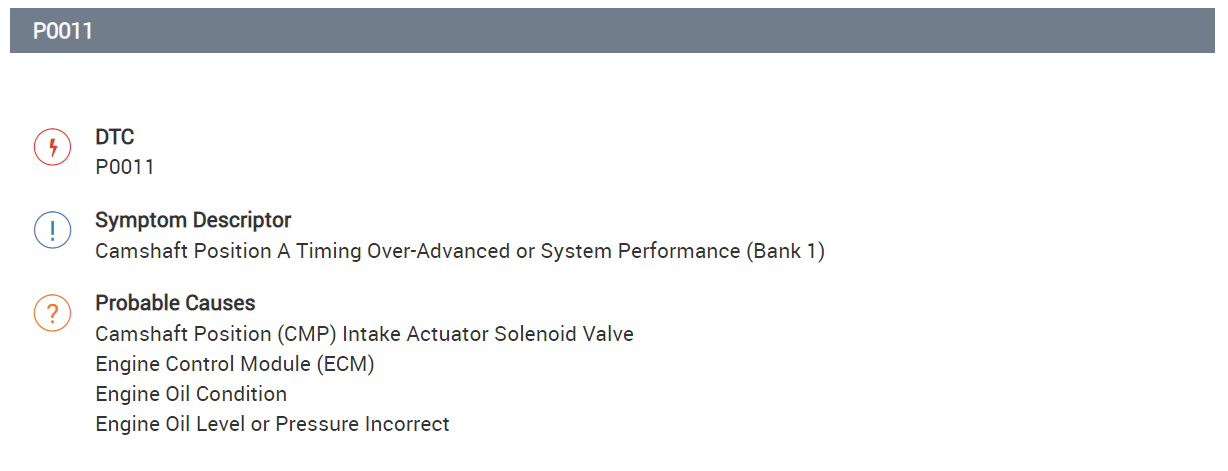Screen dimensions: 1228x471
Task: Click the "(Bank 1)" text in the symptom
Action: [785, 251]
